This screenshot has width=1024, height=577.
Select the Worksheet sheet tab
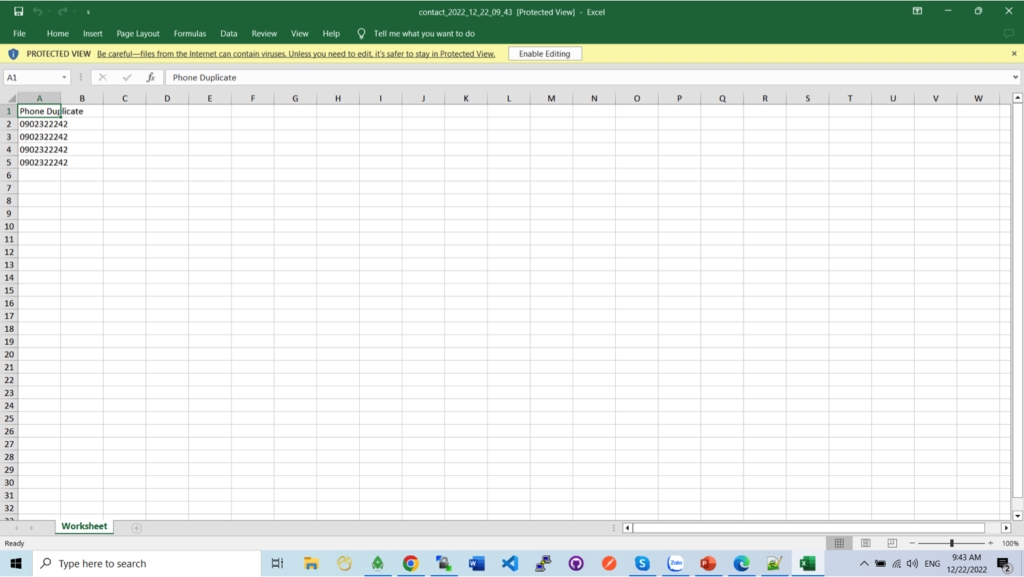tap(84, 526)
